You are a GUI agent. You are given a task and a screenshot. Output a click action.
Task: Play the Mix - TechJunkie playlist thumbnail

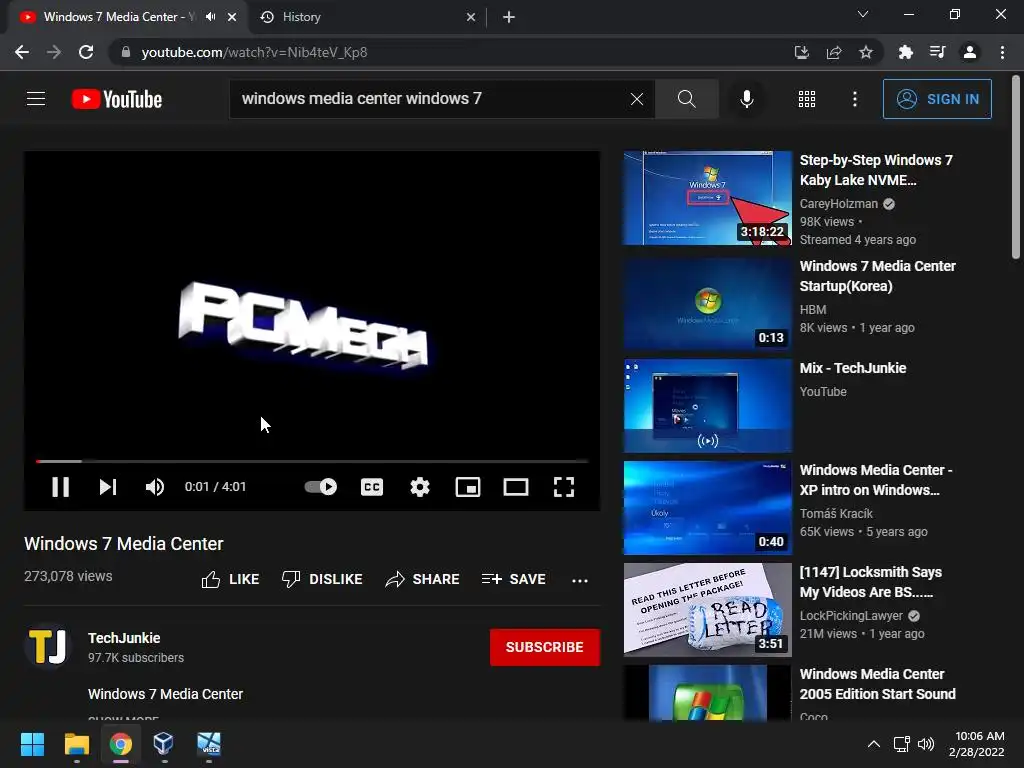(x=707, y=406)
